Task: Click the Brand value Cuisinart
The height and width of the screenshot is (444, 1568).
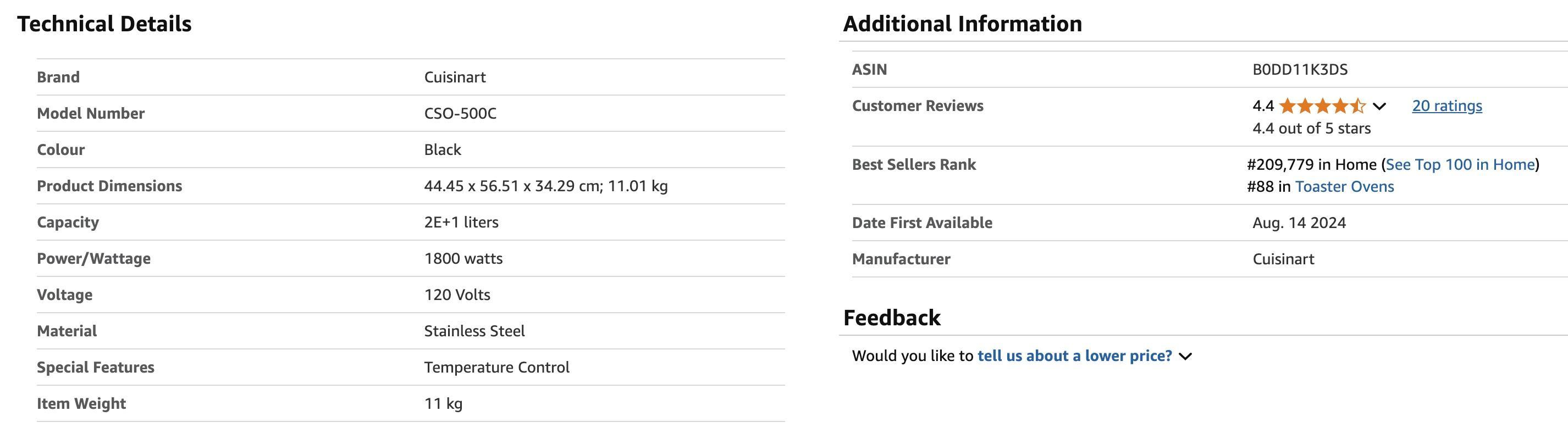Action: (x=455, y=77)
